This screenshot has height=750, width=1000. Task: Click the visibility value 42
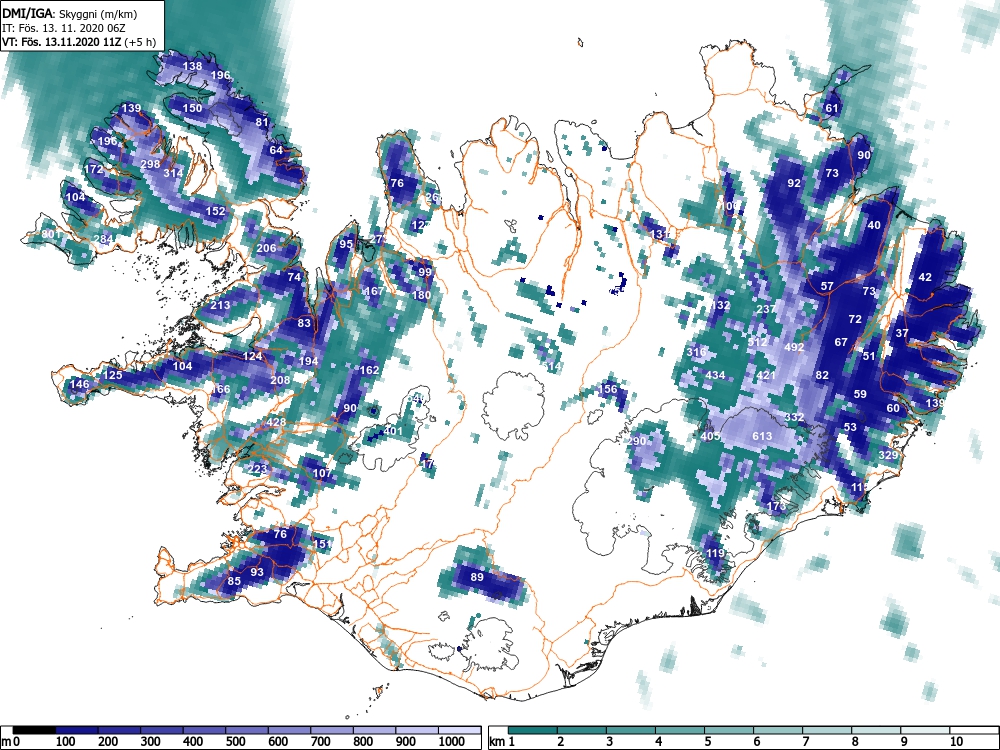925,277
